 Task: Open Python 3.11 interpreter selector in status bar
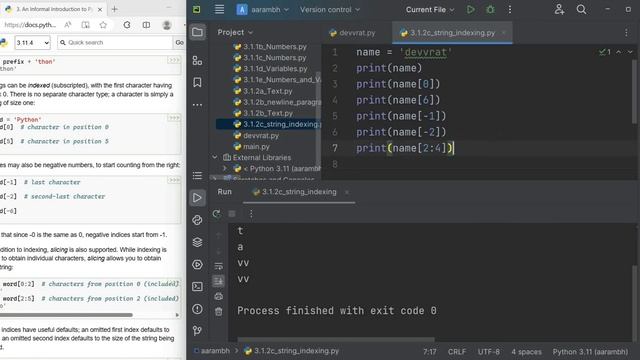pos(590,351)
